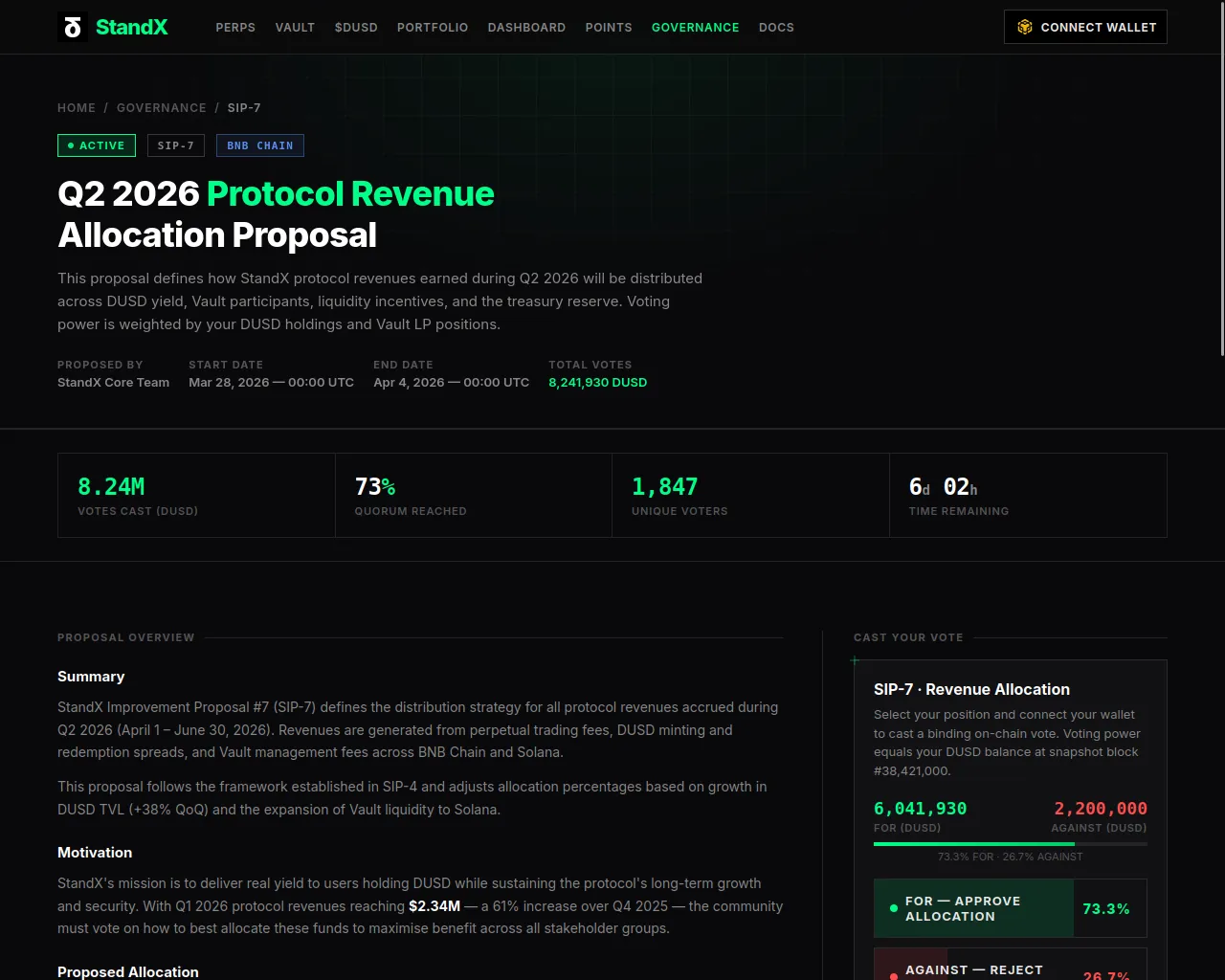The height and width of the screenshot is (980, 1225).
Task: Open the POINTS page
Action: 609,28
